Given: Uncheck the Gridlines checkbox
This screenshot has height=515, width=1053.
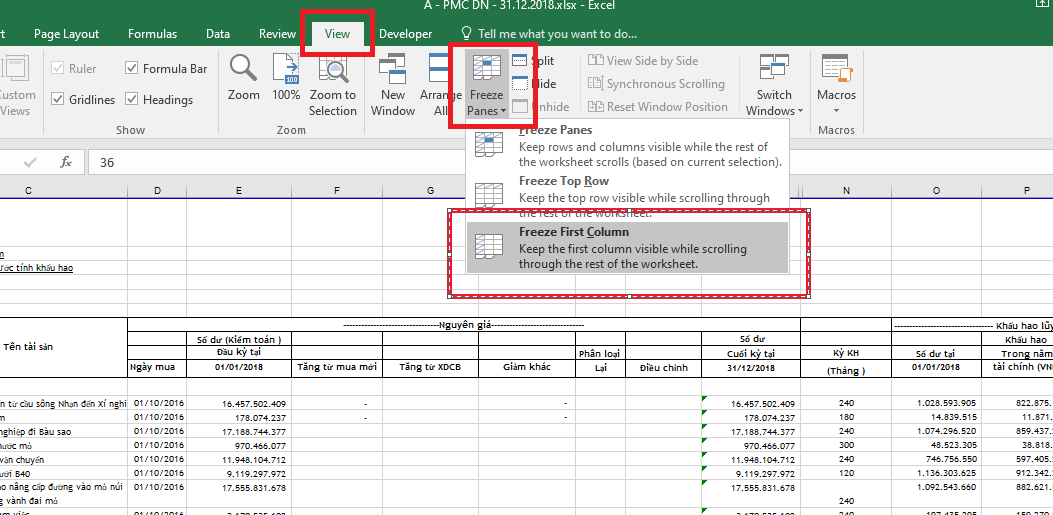Looking at the screenshot, I should click(55, 100).
